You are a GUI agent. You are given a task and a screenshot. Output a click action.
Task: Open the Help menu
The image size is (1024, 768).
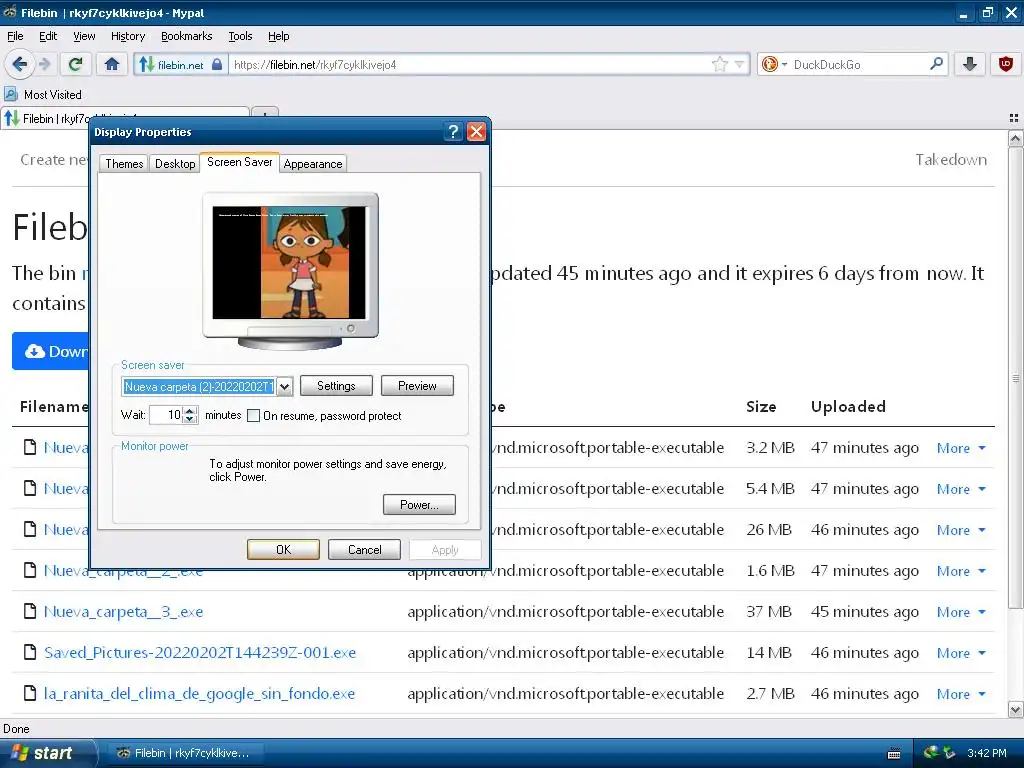click(278, 36)
